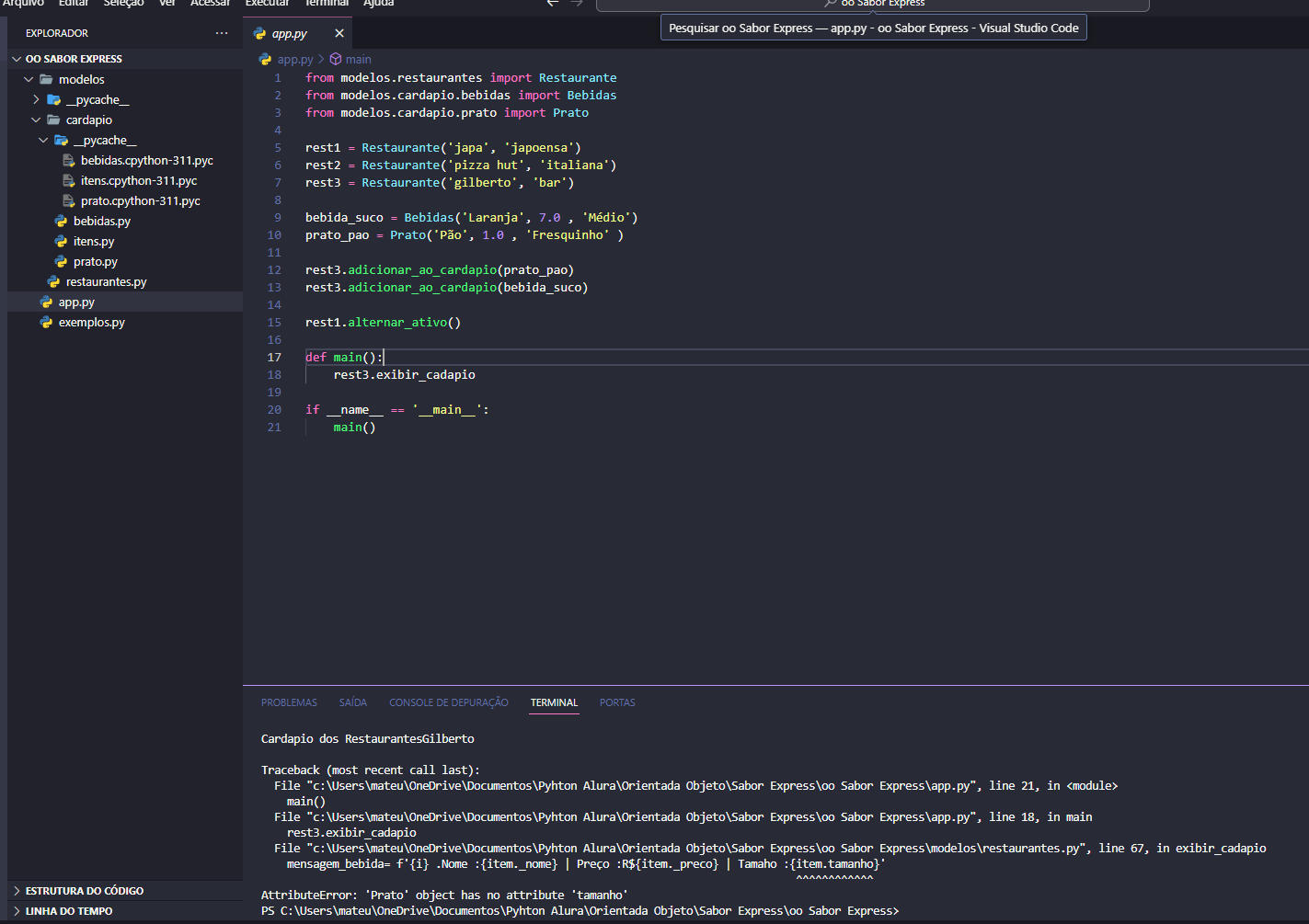This screenshot has height=924, width=1309.
Task: Open itens.cpython-311.pyc file
Action: tap(139, 180)
